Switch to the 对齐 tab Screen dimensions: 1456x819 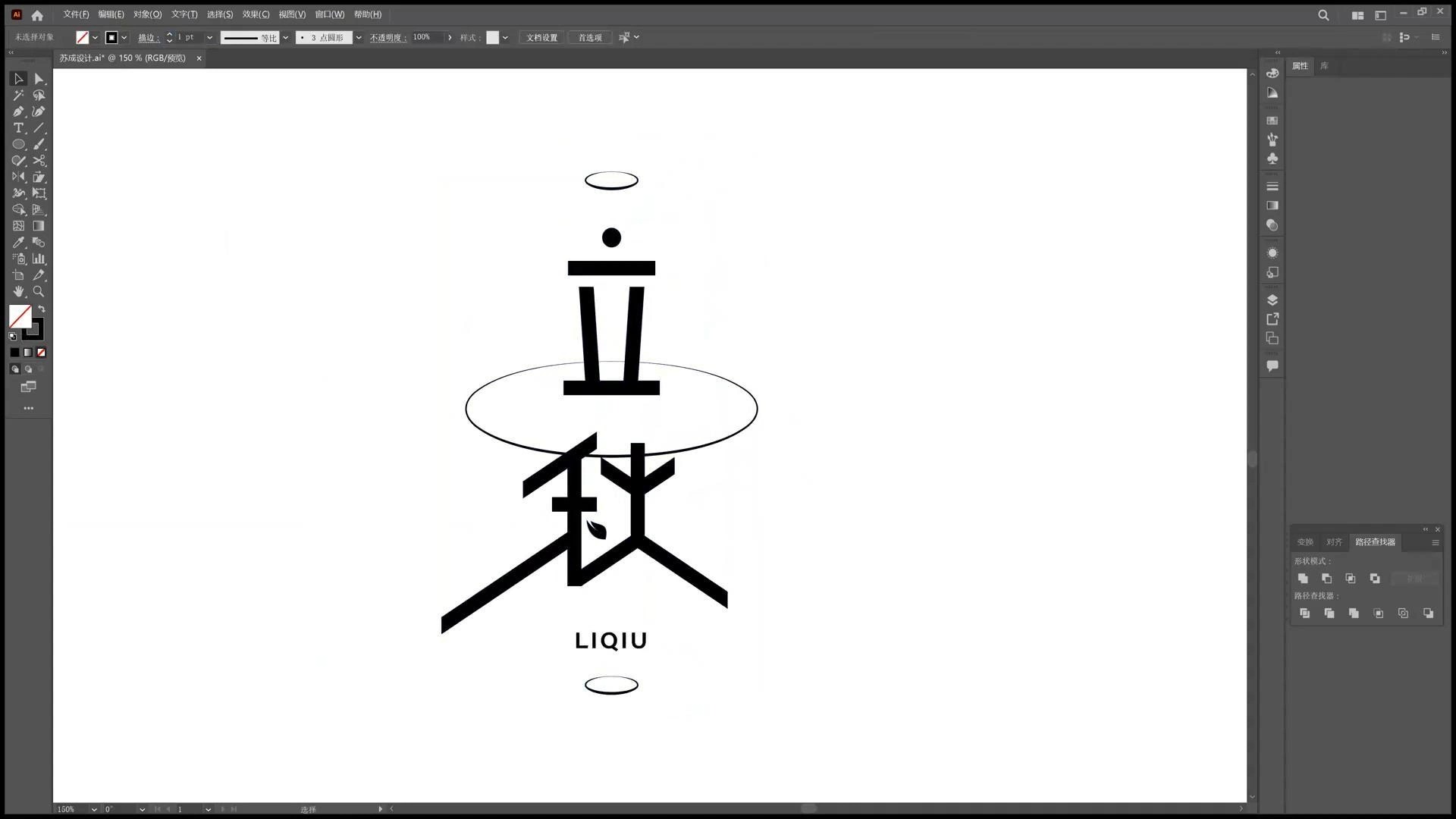(x=1334, y=542)
